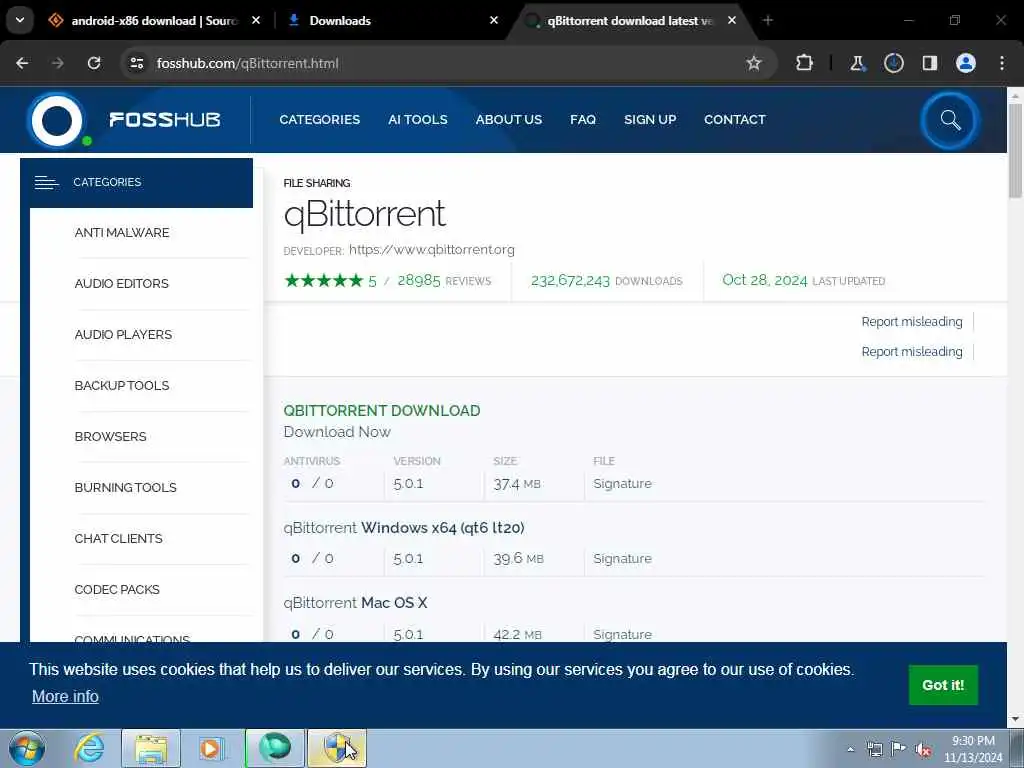Viewport: 1024px width, 768px height.
Task: Open the Extensions puzzle icon
Action: [805, 63]
